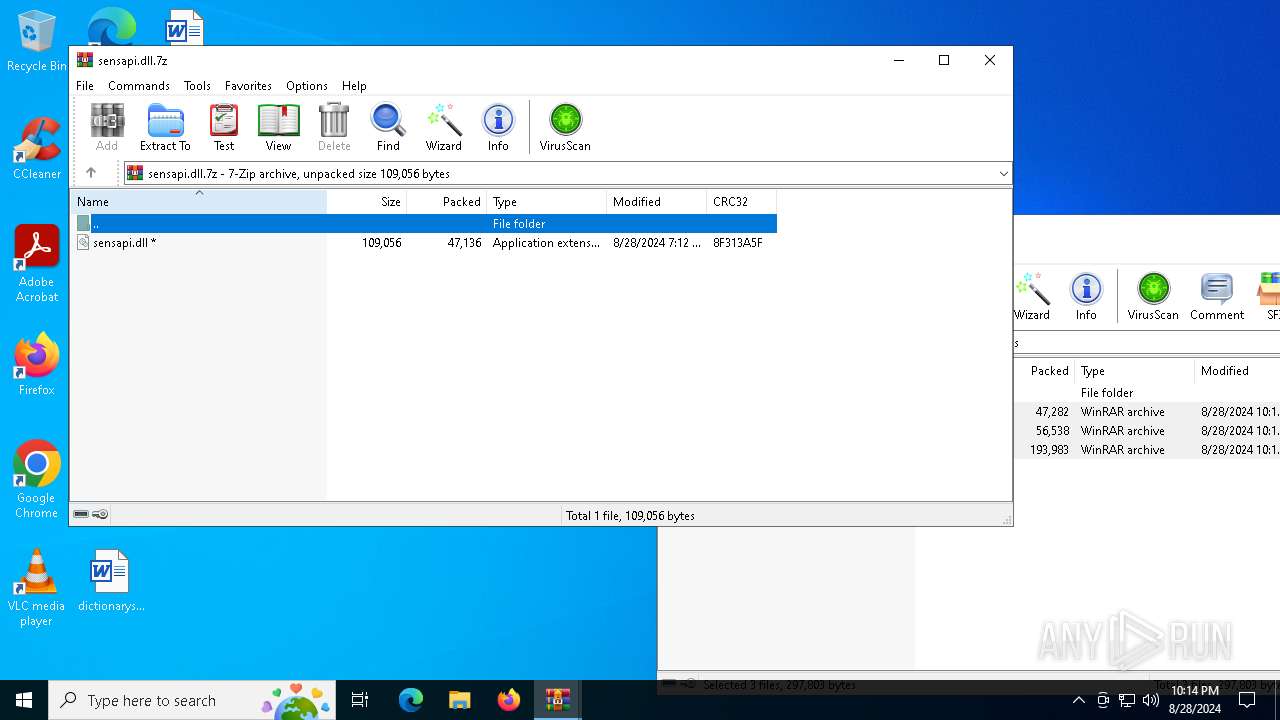
Task: Click the volume tray icon
Action: click(x=1151, y=700)
